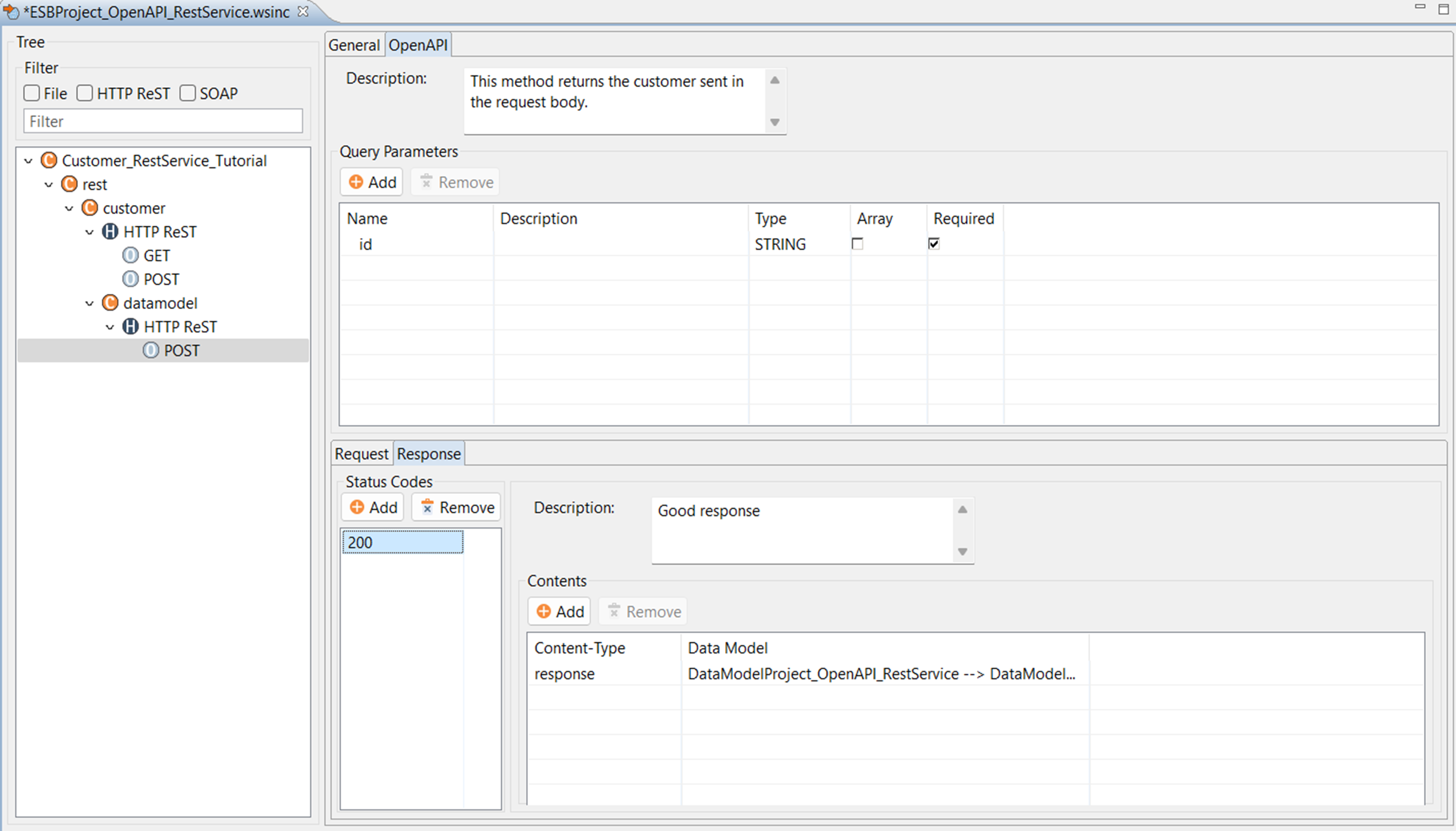Select the datamodel container icon

pos(110,303)
